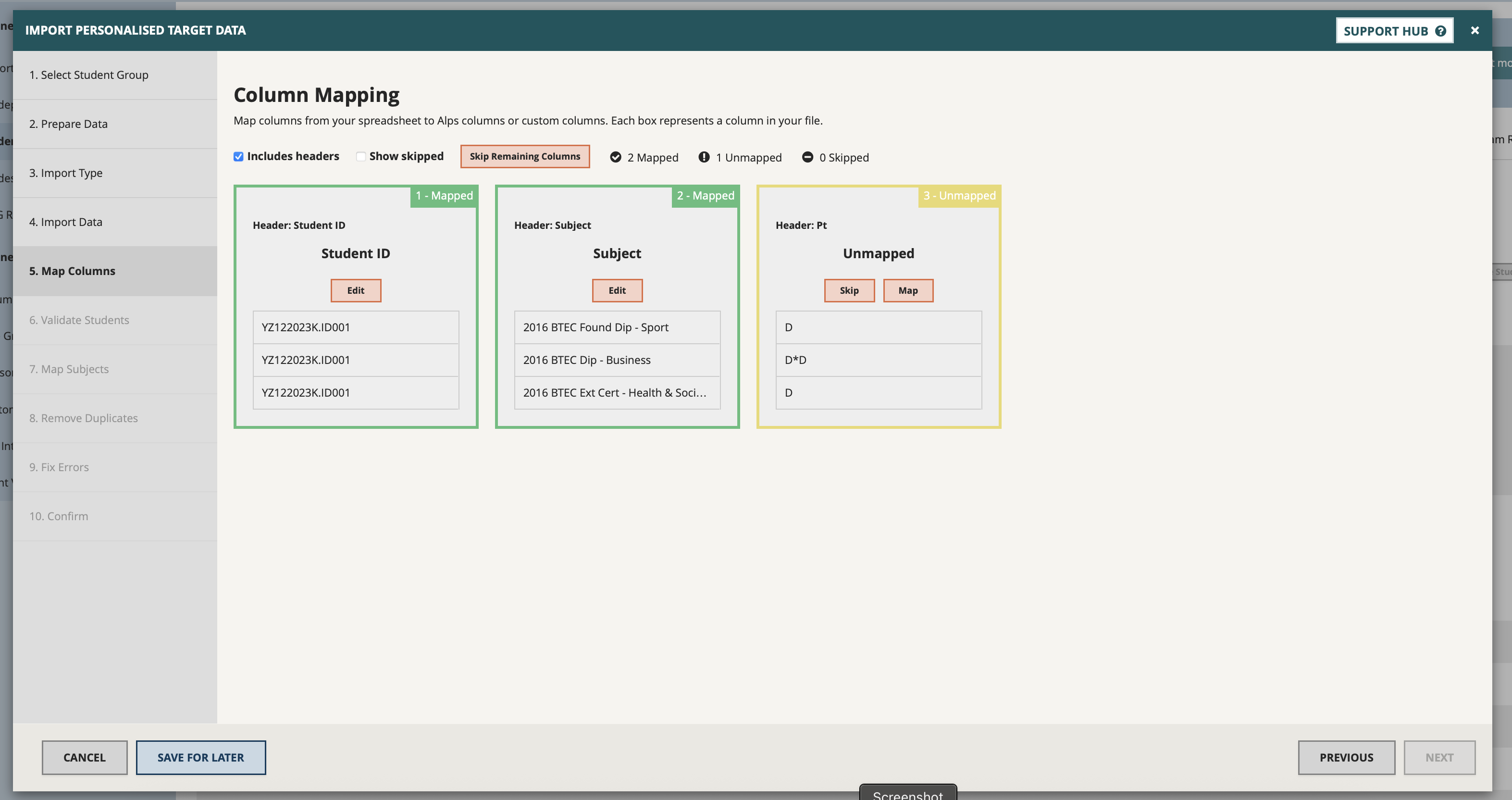Click the Unmapped exclamation status icon
The image size is (1512, 800).
(x=704, y=157)
